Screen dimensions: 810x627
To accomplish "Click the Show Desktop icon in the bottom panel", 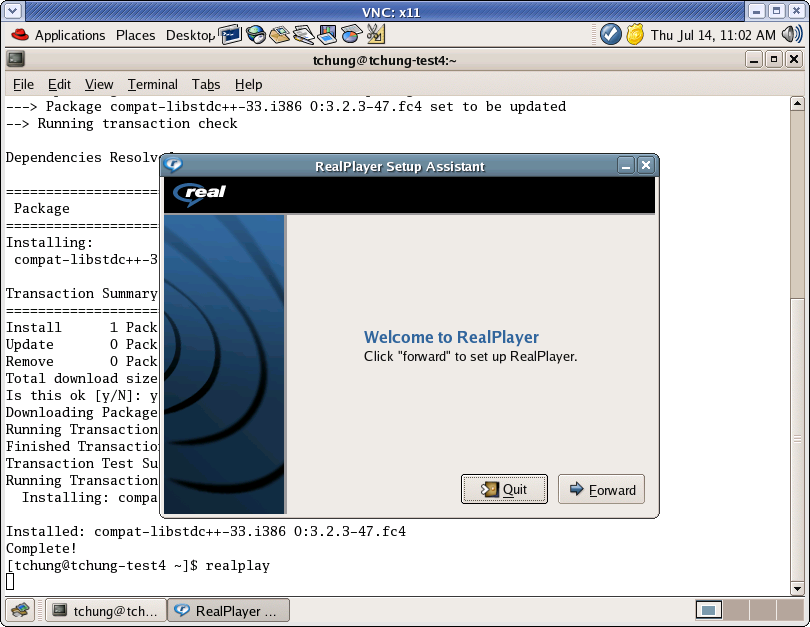I will point(20,610).
